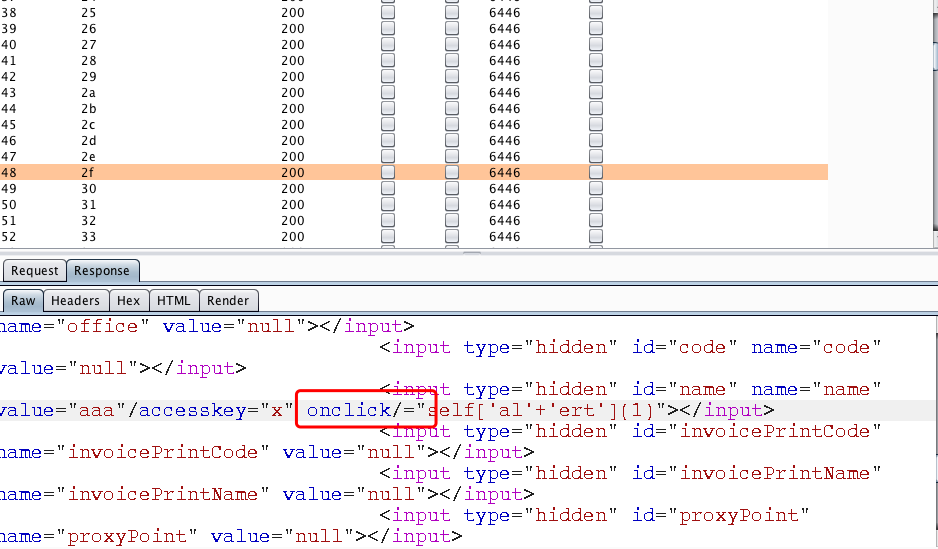This screenshot has height=549, width=938.
Task: Click id="proxyPoint" in the response
Action: [721, 515]
